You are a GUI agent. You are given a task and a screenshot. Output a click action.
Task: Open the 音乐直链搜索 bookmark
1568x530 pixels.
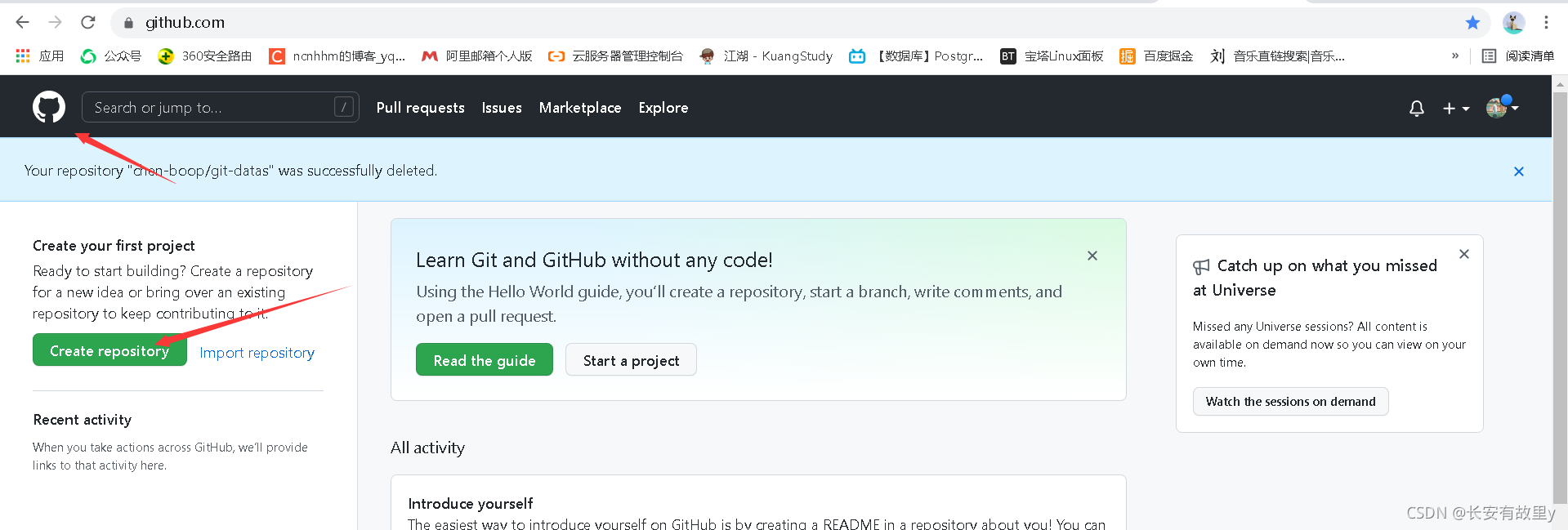tap(1277, 56)
